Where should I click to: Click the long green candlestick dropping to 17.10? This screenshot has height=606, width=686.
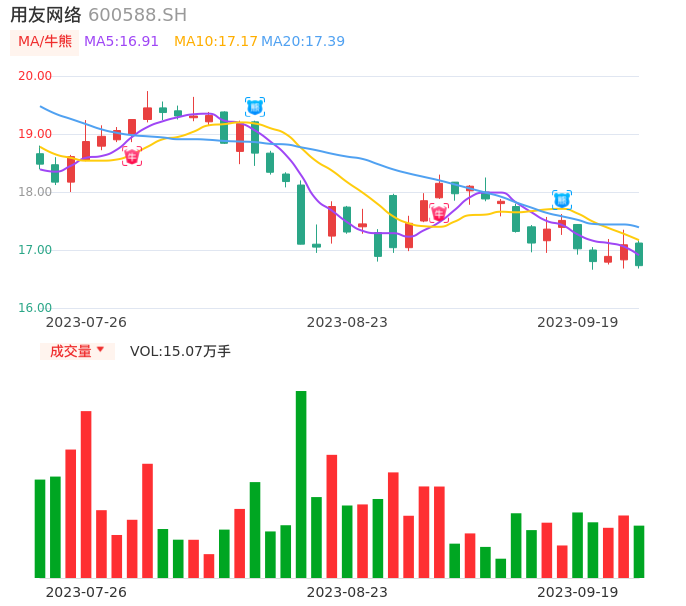pyautogui.click(x=301, y=214)
